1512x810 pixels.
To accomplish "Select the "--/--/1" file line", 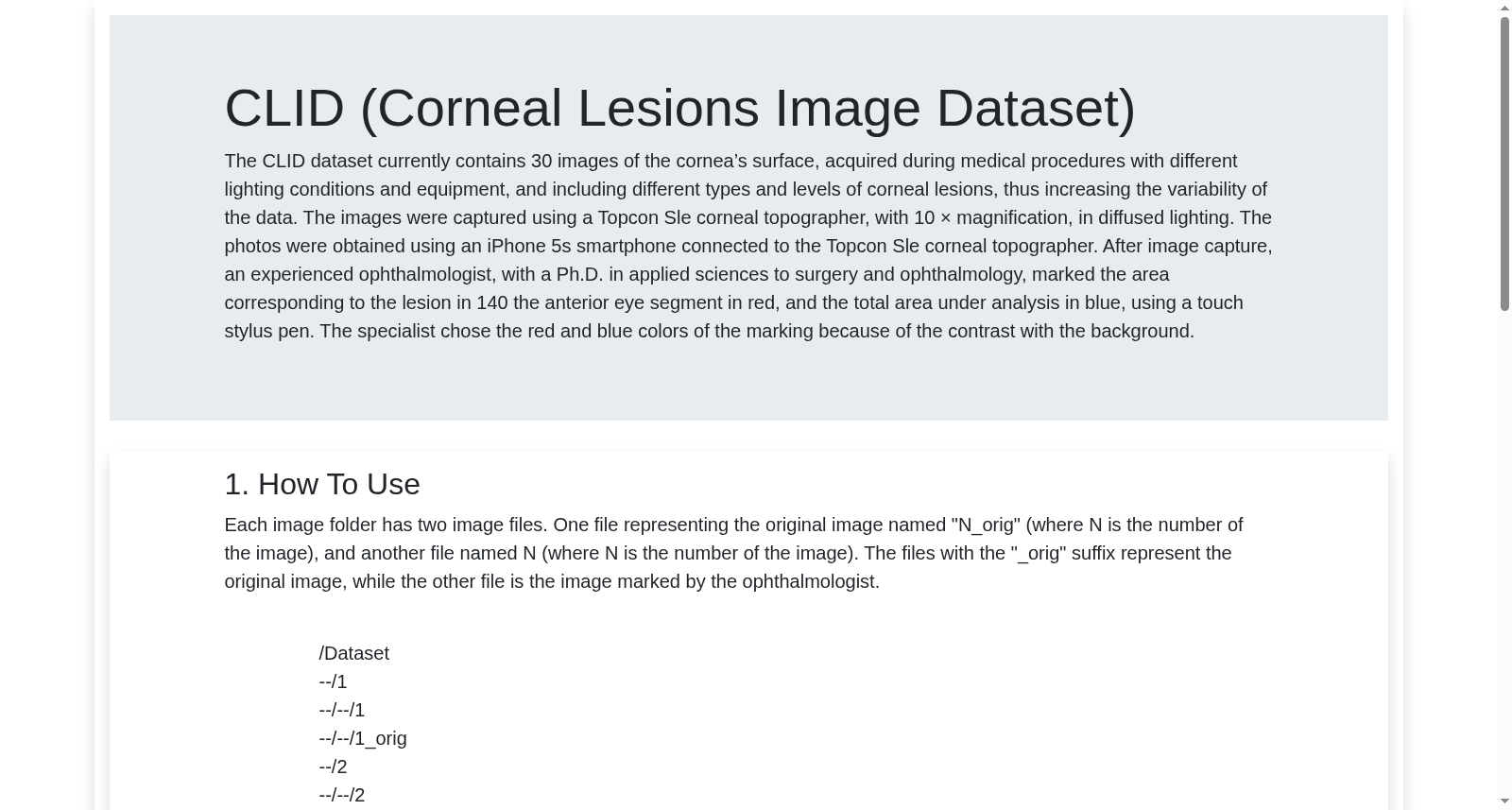I will (x=341, y=710).
